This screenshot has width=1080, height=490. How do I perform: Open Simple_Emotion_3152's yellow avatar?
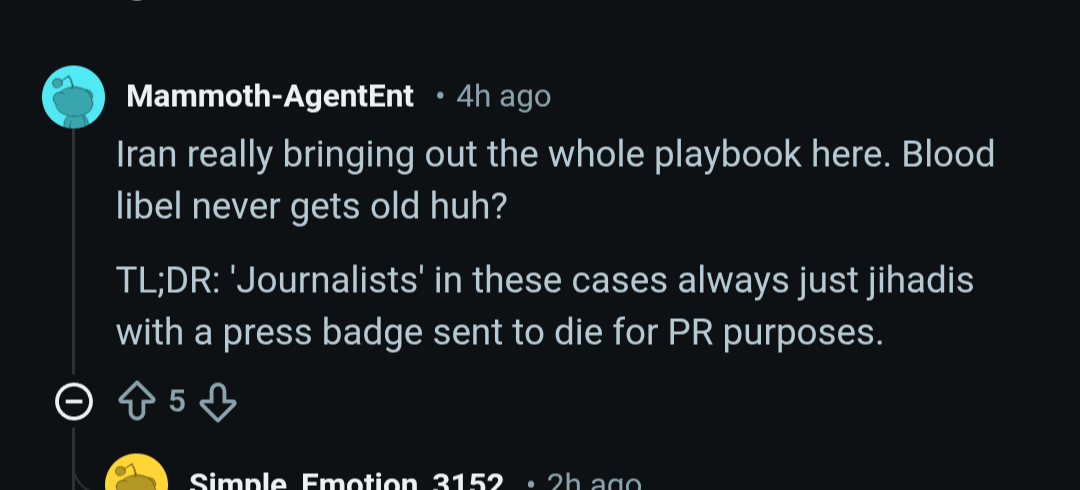(136, 473)
